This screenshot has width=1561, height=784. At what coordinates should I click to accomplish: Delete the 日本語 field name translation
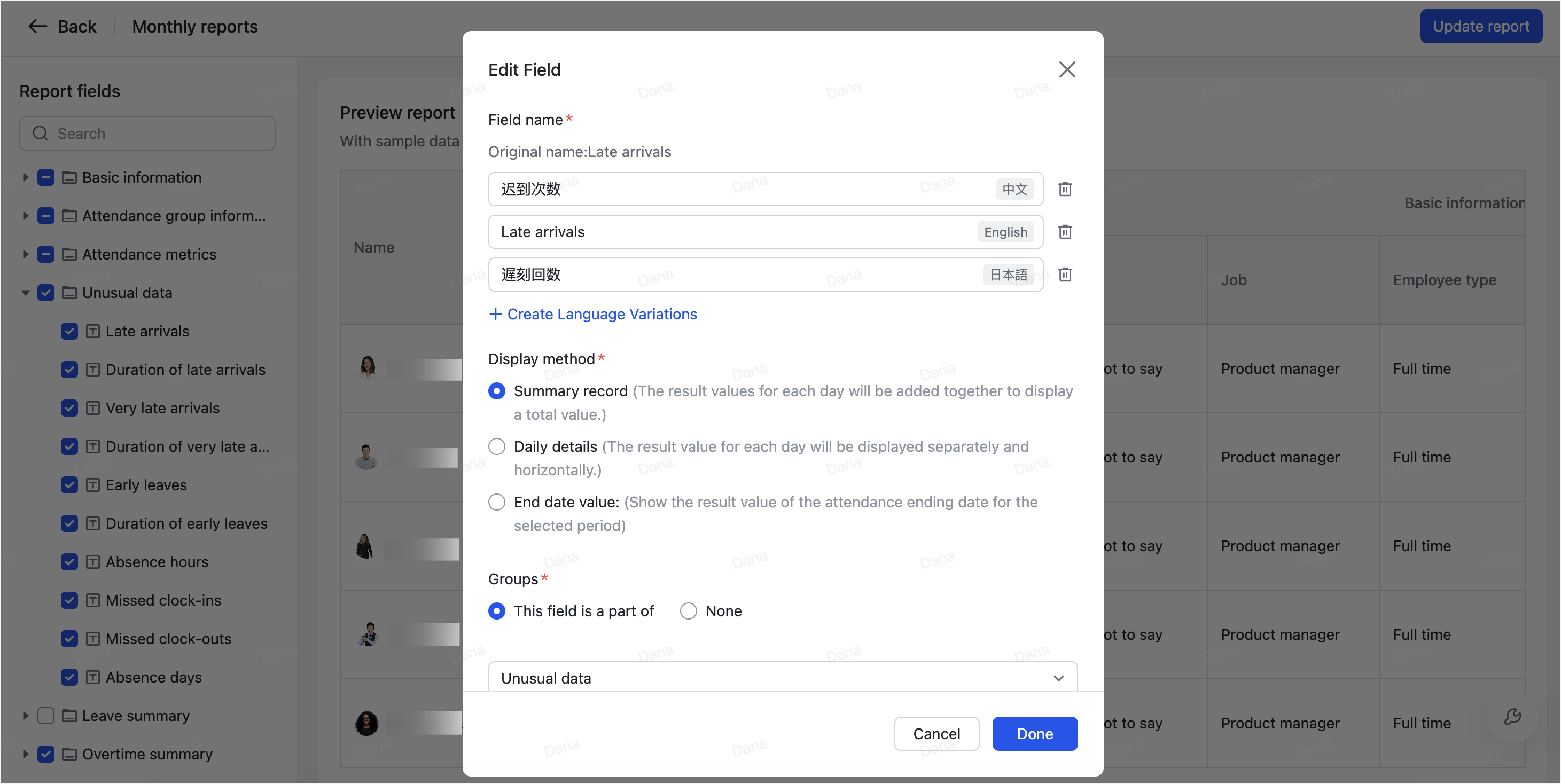pos(1065,275)
